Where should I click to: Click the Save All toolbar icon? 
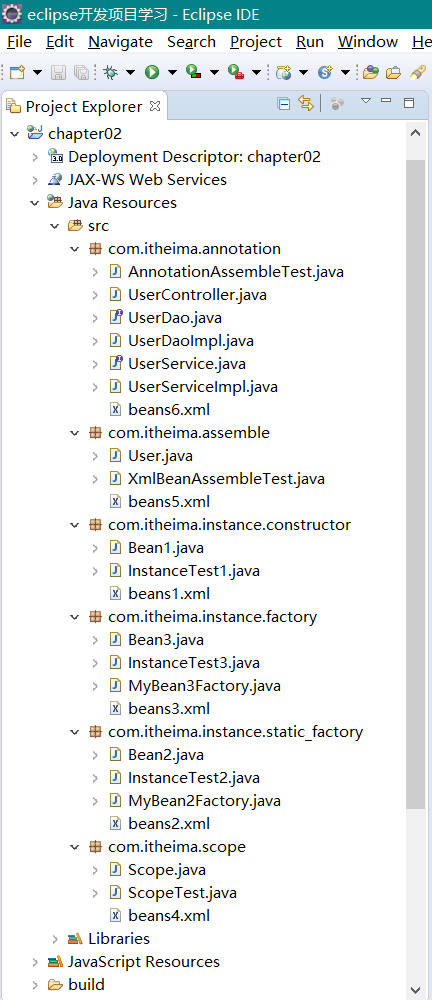(x=81, y=72)
